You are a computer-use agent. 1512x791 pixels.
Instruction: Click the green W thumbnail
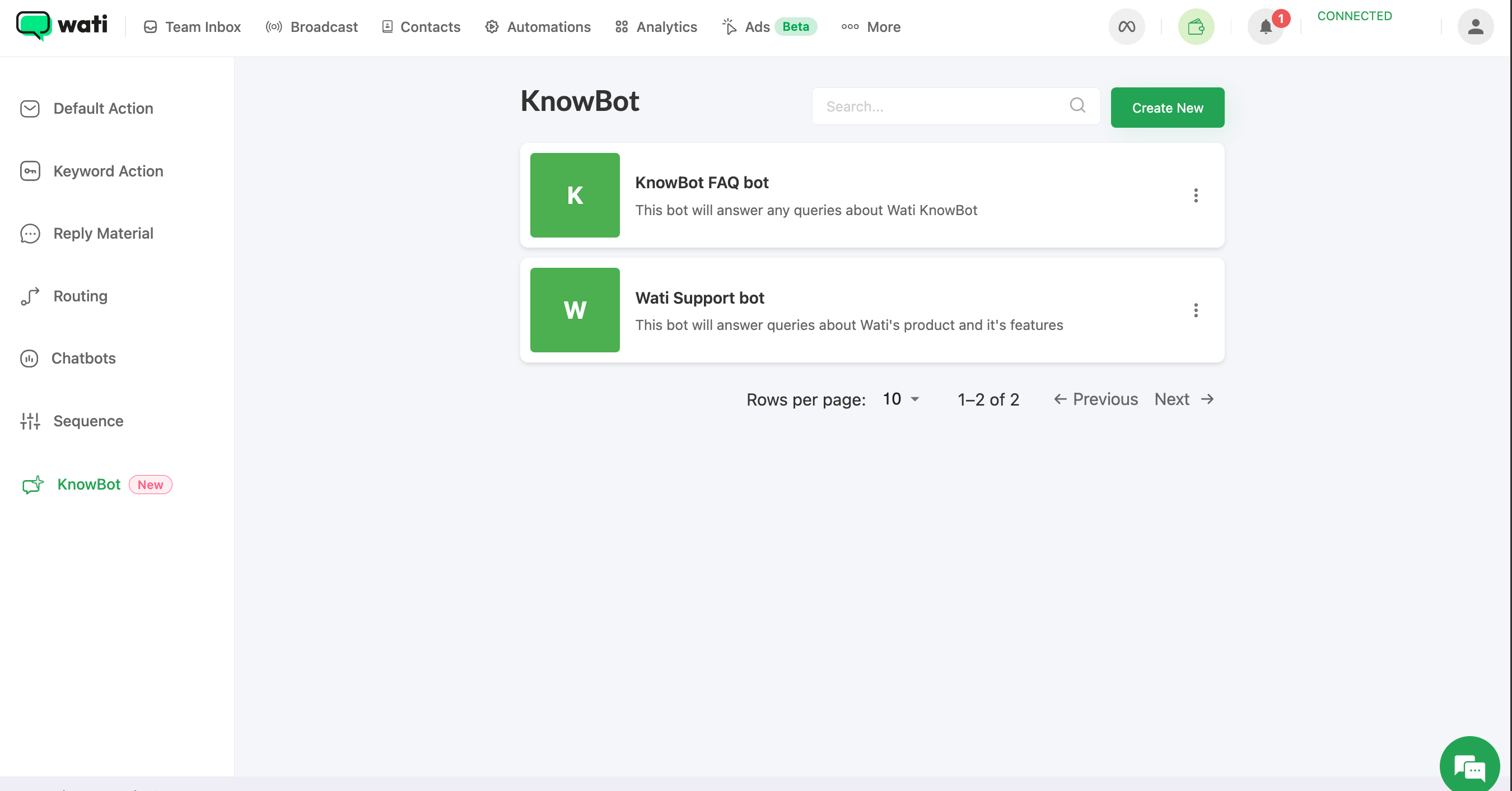tap(575, 310)
